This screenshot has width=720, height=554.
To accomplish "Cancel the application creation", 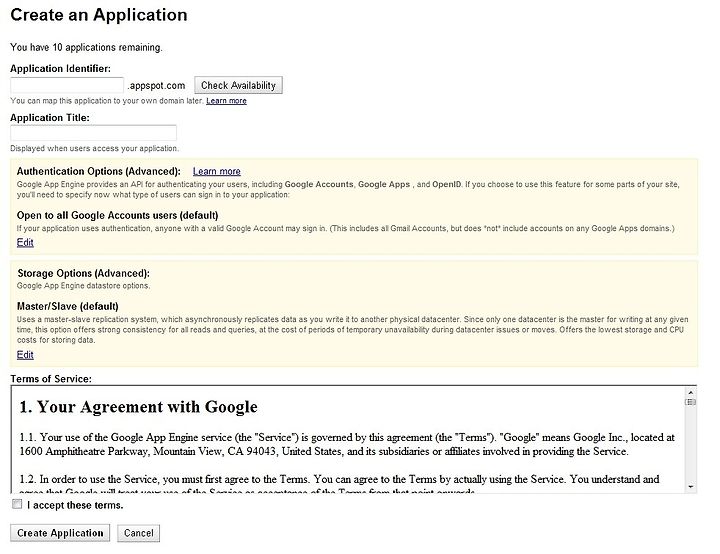I will pyautogui.click(x=139, y=533).
